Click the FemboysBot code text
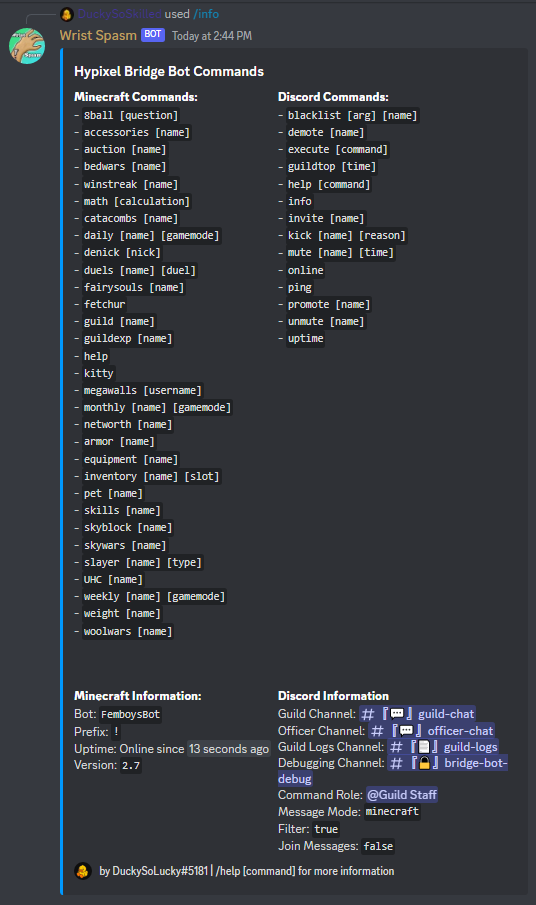The width and height of the screenshot is (536, 905). tap(130, 715)
